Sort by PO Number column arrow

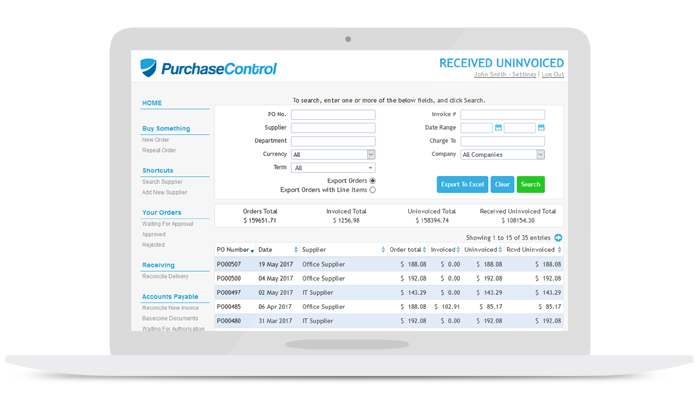coord(252,251)
